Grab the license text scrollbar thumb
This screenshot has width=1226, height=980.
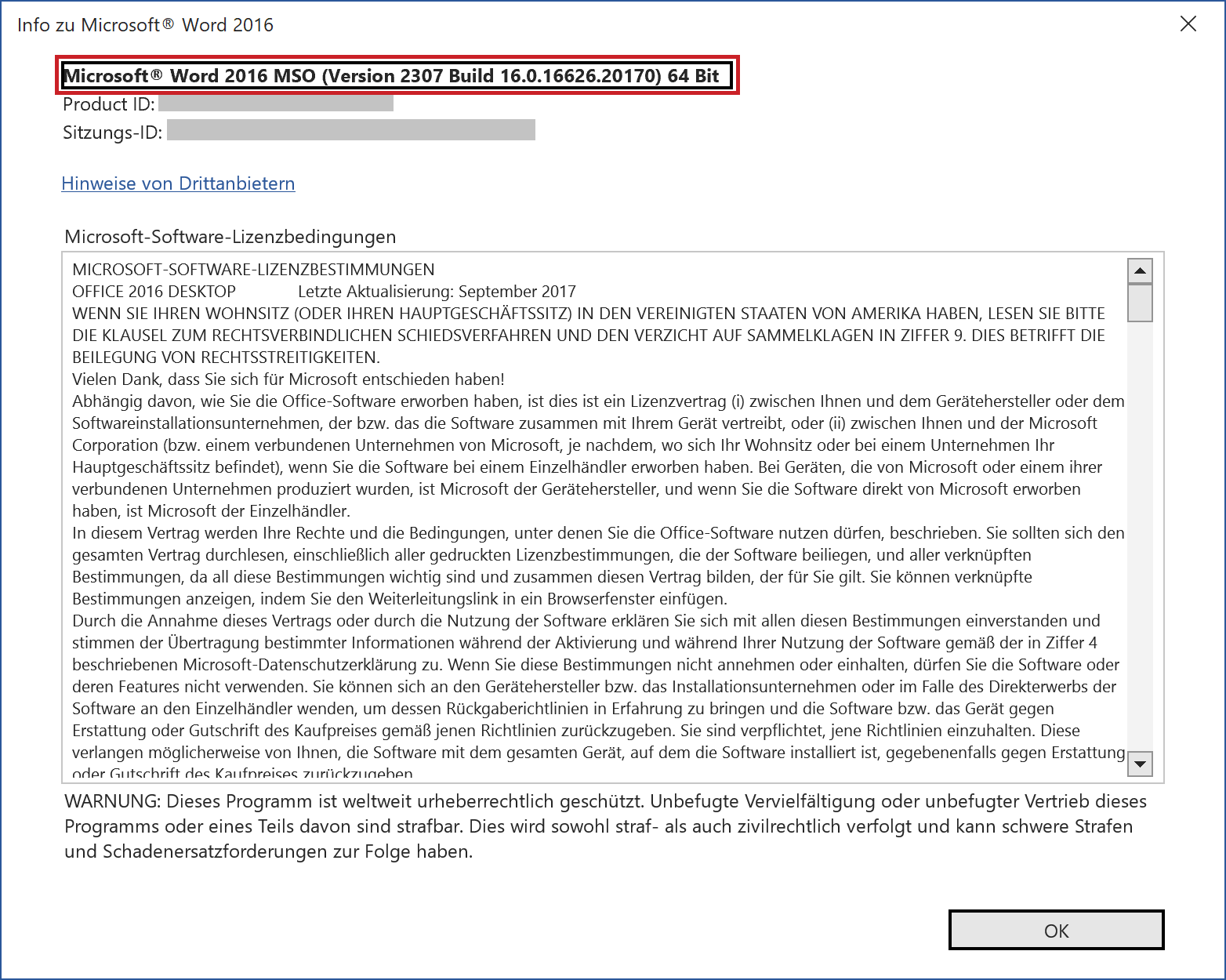[1140, 303]
